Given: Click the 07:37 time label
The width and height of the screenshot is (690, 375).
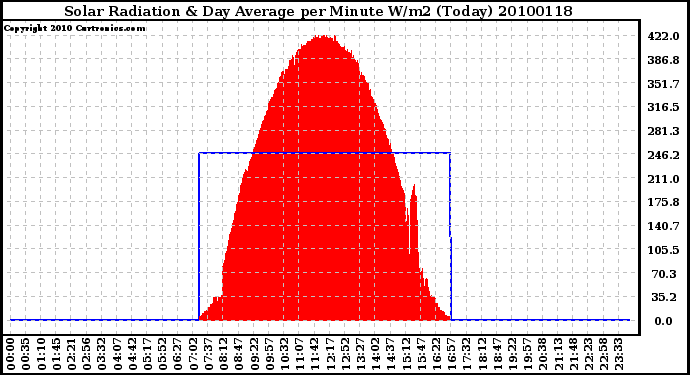Looking at the screenshot, I should point(208,354).
